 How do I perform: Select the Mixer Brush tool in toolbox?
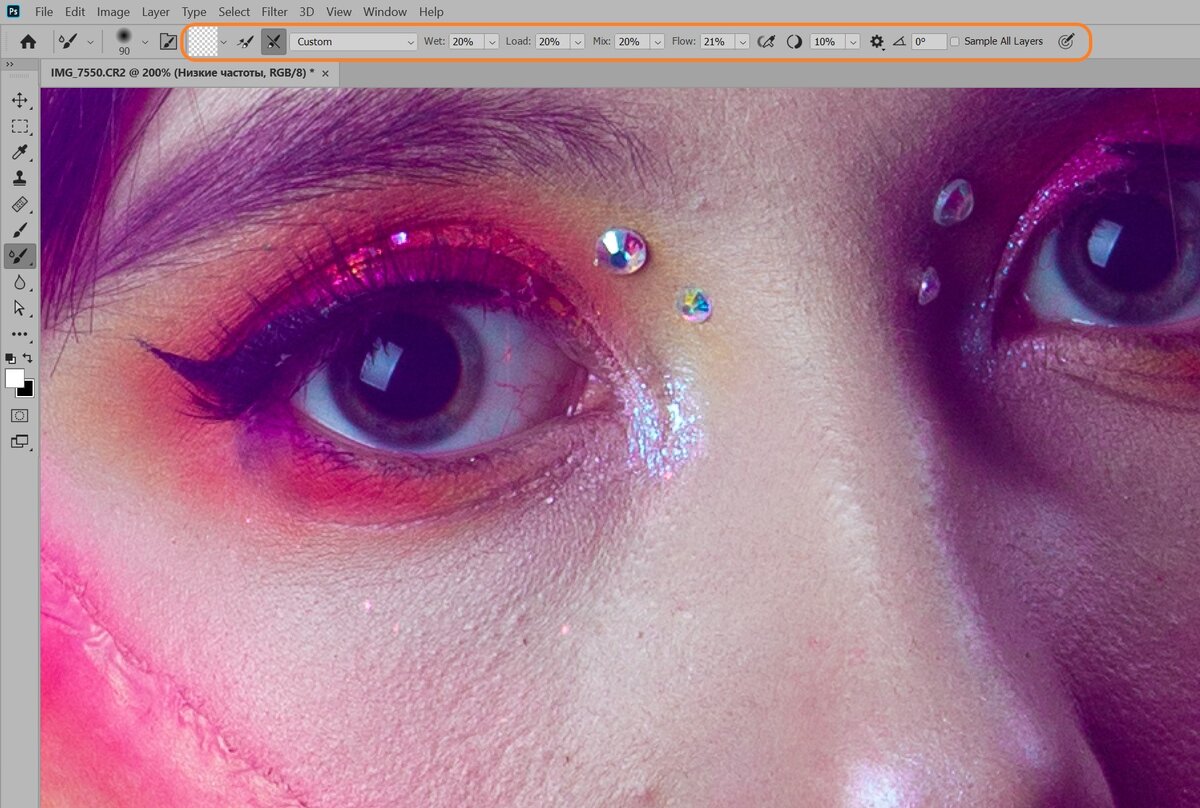pos(19,256)
